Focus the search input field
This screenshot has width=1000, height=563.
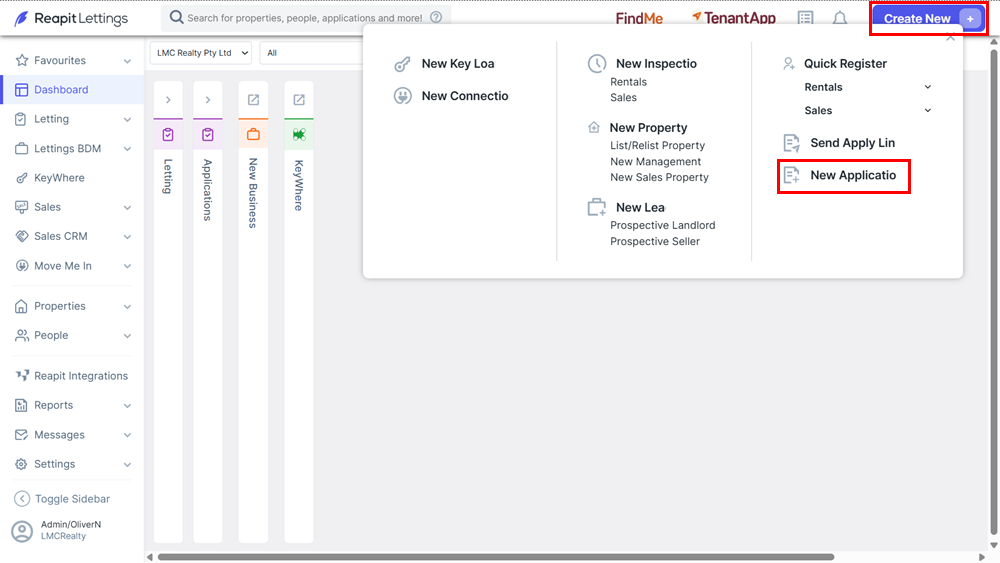tap(304, 18)
